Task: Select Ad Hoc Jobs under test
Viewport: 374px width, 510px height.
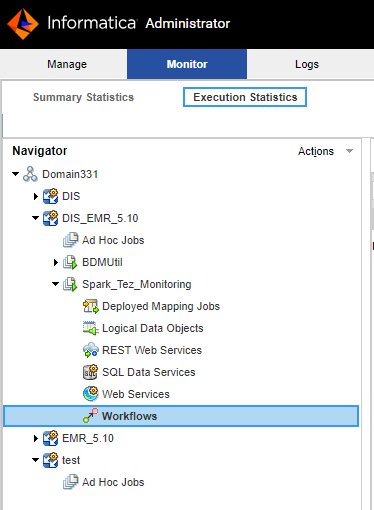Action: point(113,482)
